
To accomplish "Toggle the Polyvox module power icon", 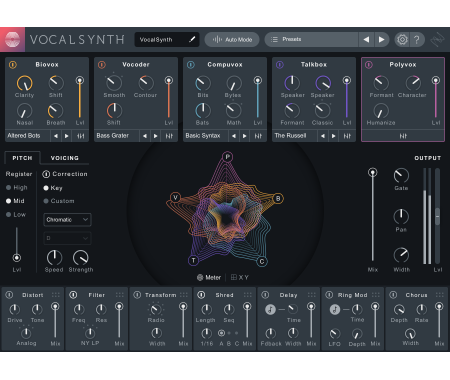I will click(369, 65).
